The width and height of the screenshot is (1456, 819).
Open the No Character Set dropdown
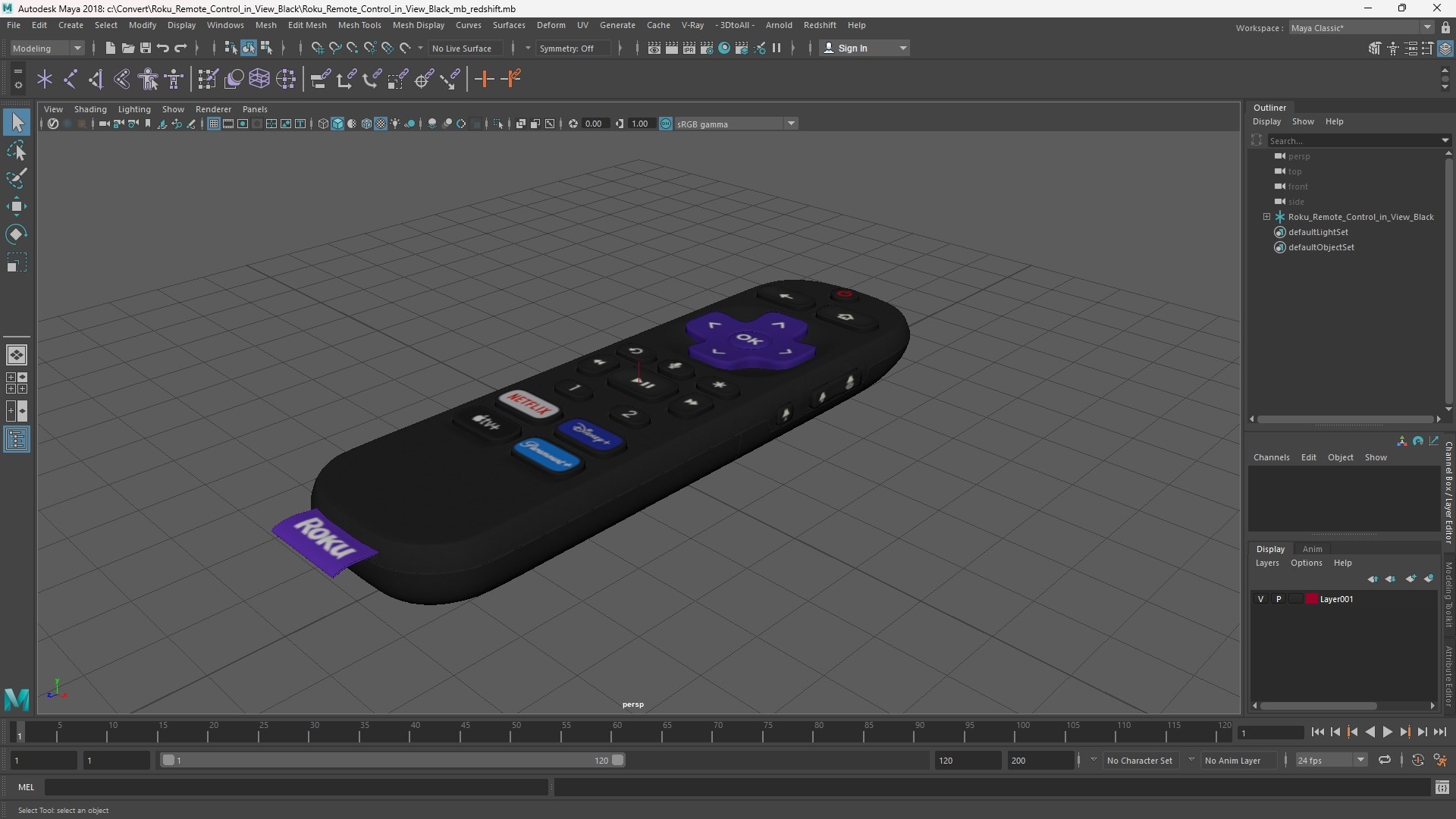[1140, 760]
